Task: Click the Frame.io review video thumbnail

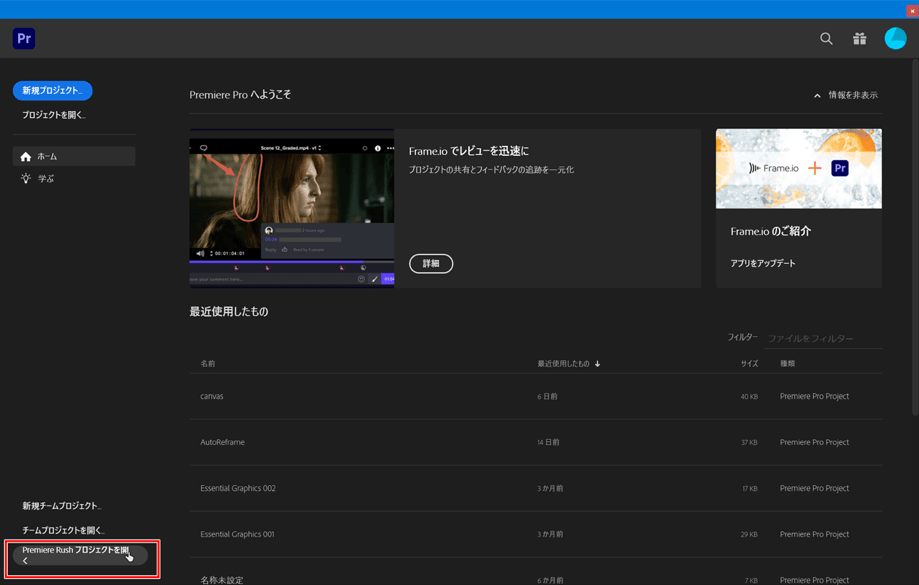Action: (x=292, y=209)
